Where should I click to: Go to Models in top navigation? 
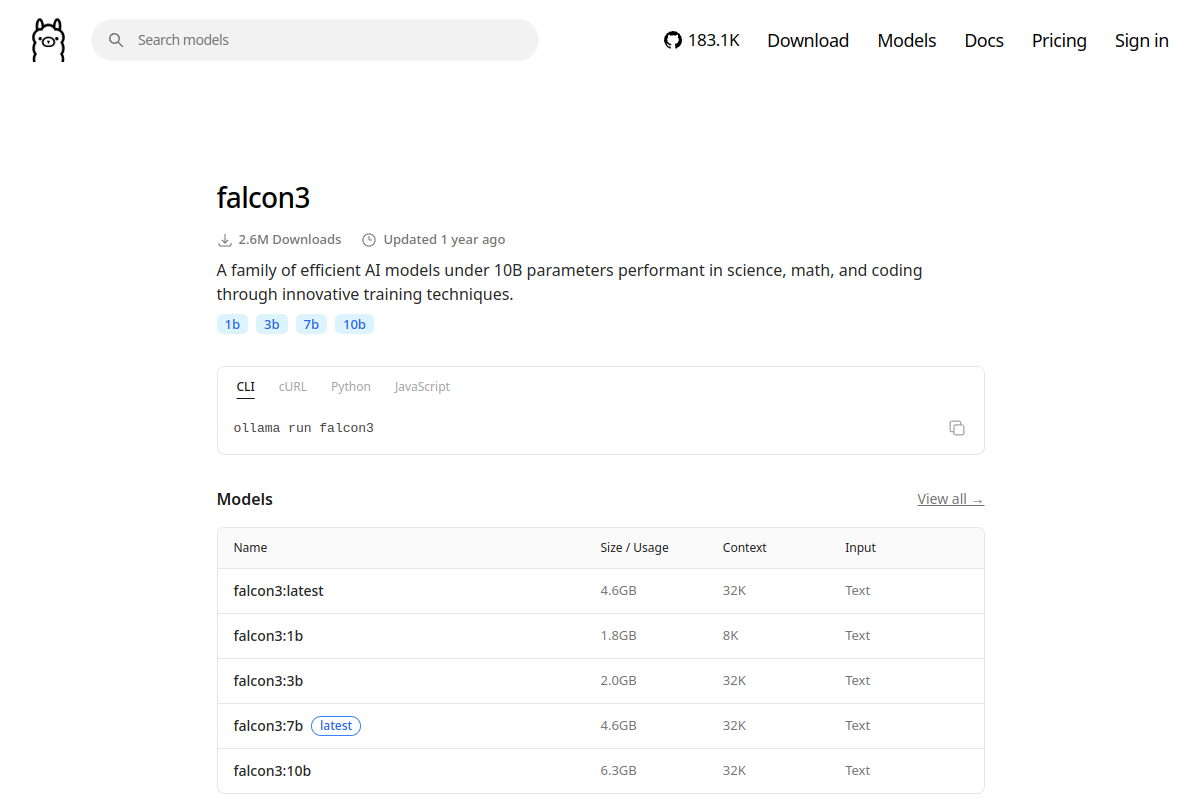click(x=907, y=40)
